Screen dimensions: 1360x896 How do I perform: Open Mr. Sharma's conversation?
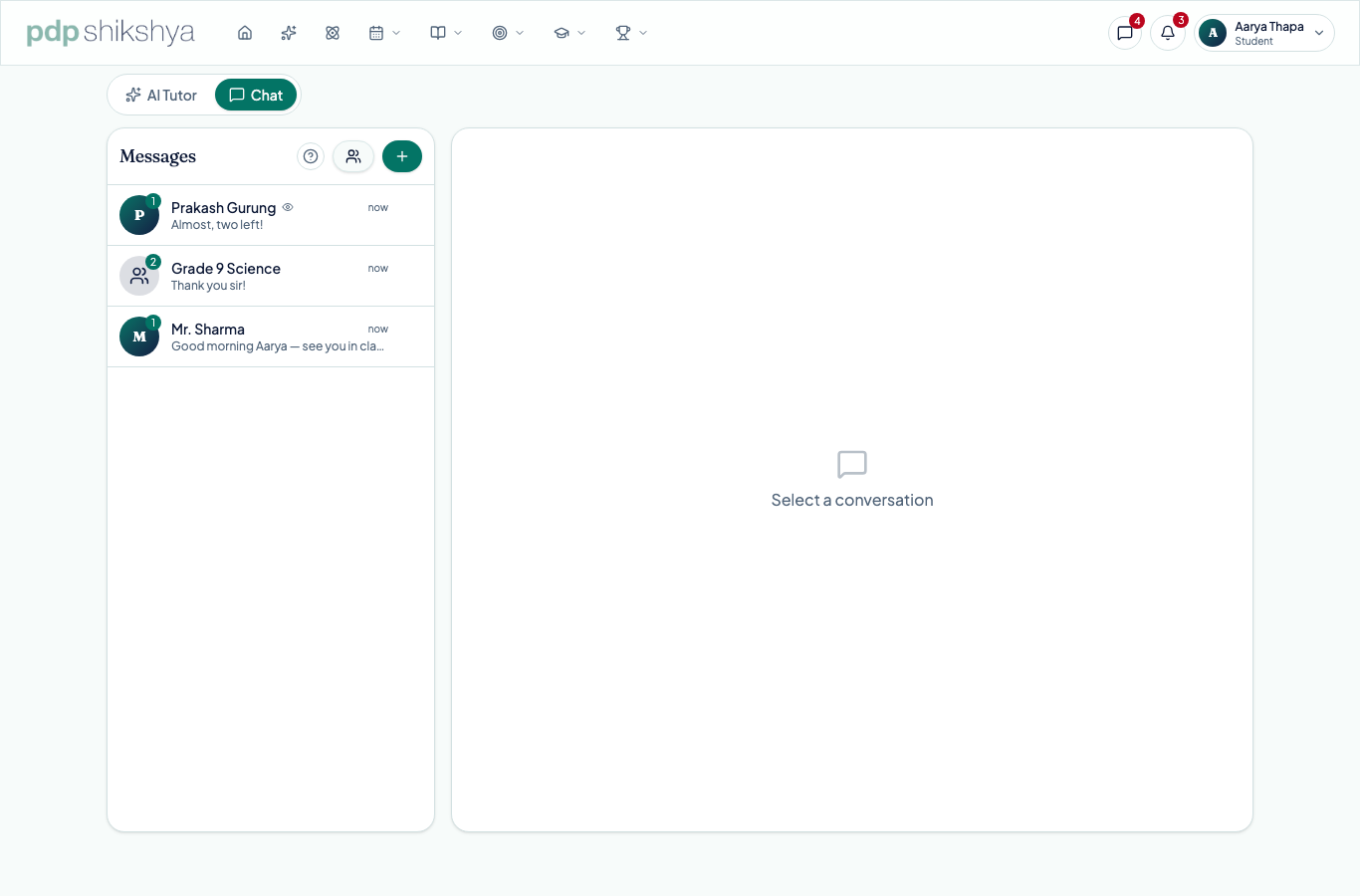[x=271, y=336]
